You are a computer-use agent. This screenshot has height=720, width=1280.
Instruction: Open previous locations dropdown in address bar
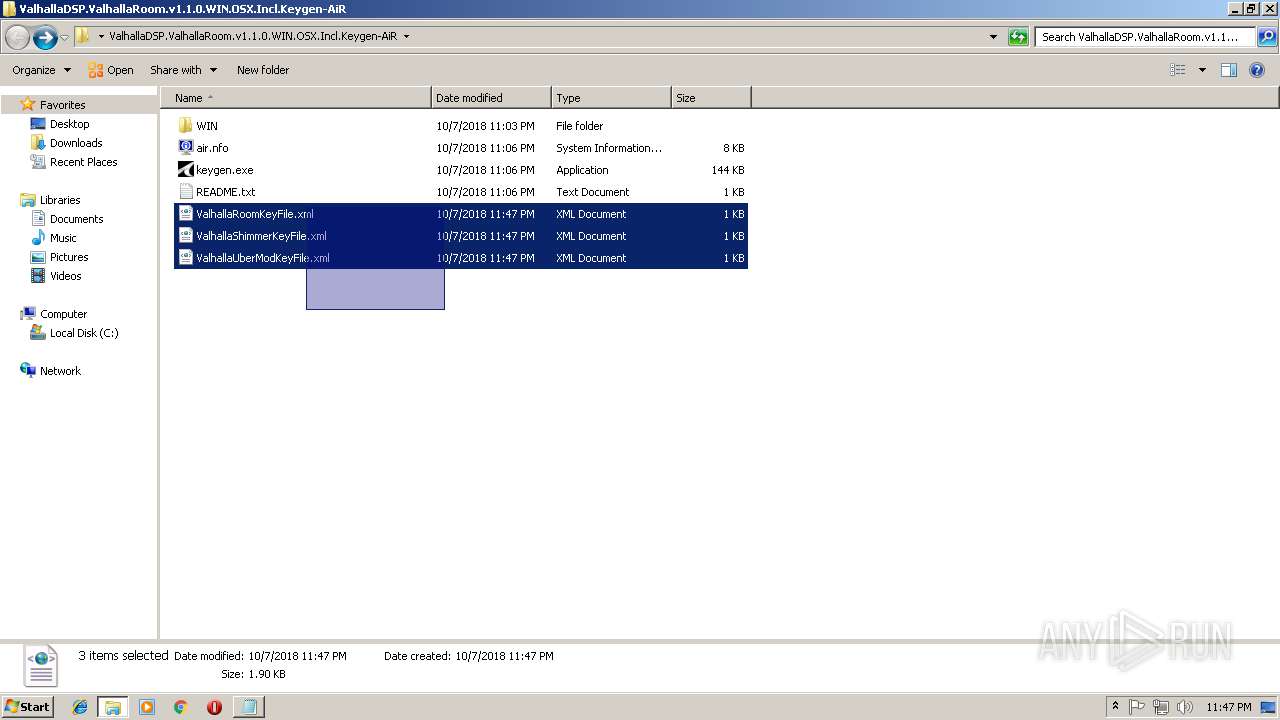click(x=993, y=37)
